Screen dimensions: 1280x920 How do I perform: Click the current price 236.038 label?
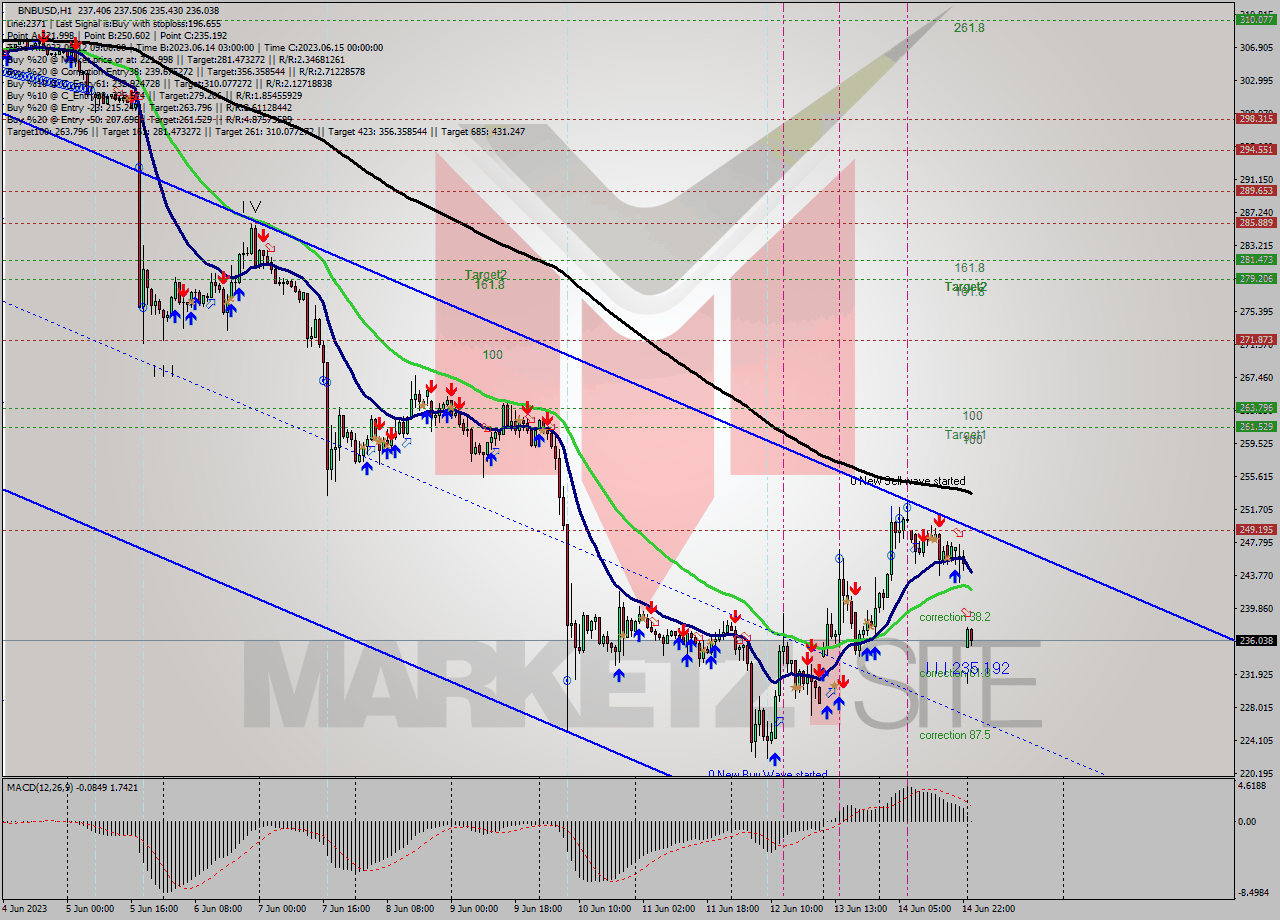click(1256, 640)
